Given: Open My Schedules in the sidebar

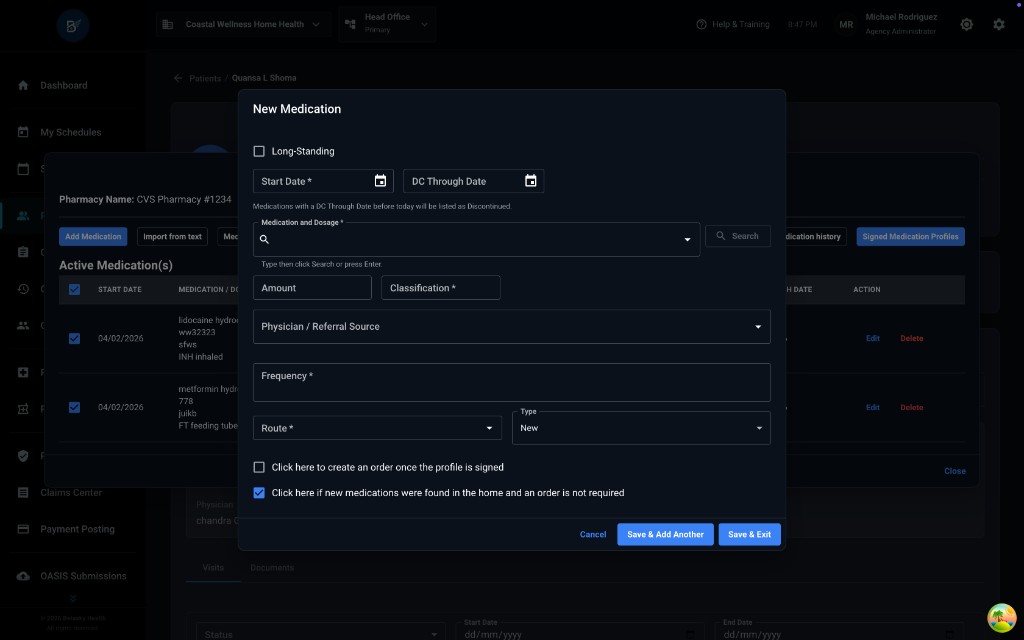Looking at the screenshot, I should [x=71, y=132].
